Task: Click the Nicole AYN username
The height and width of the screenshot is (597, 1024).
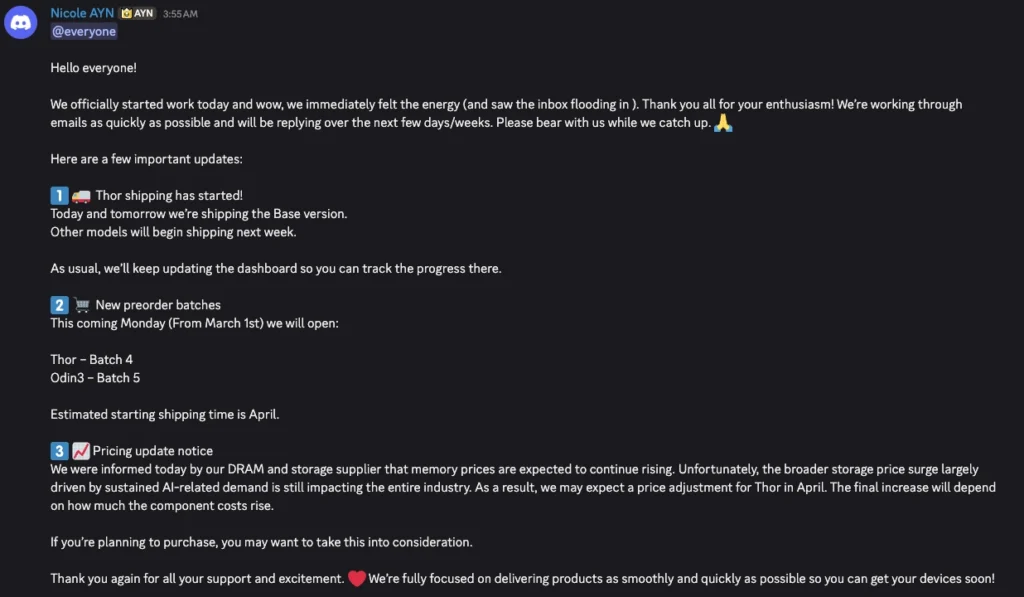Action: [81, 13]
